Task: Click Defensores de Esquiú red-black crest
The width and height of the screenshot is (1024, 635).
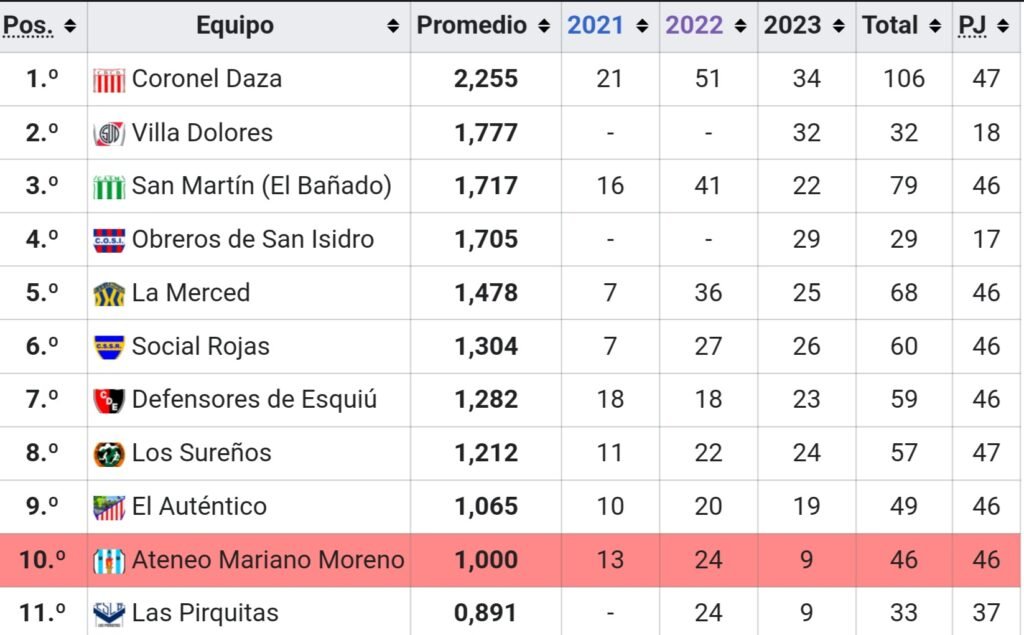Action: tap(108, 400)
